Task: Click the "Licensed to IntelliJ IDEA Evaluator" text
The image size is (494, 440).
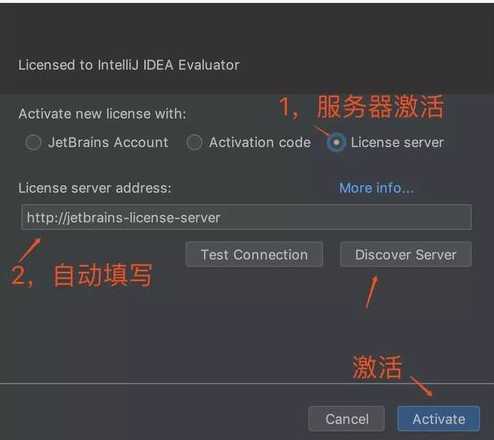Action: pos(129,65)
